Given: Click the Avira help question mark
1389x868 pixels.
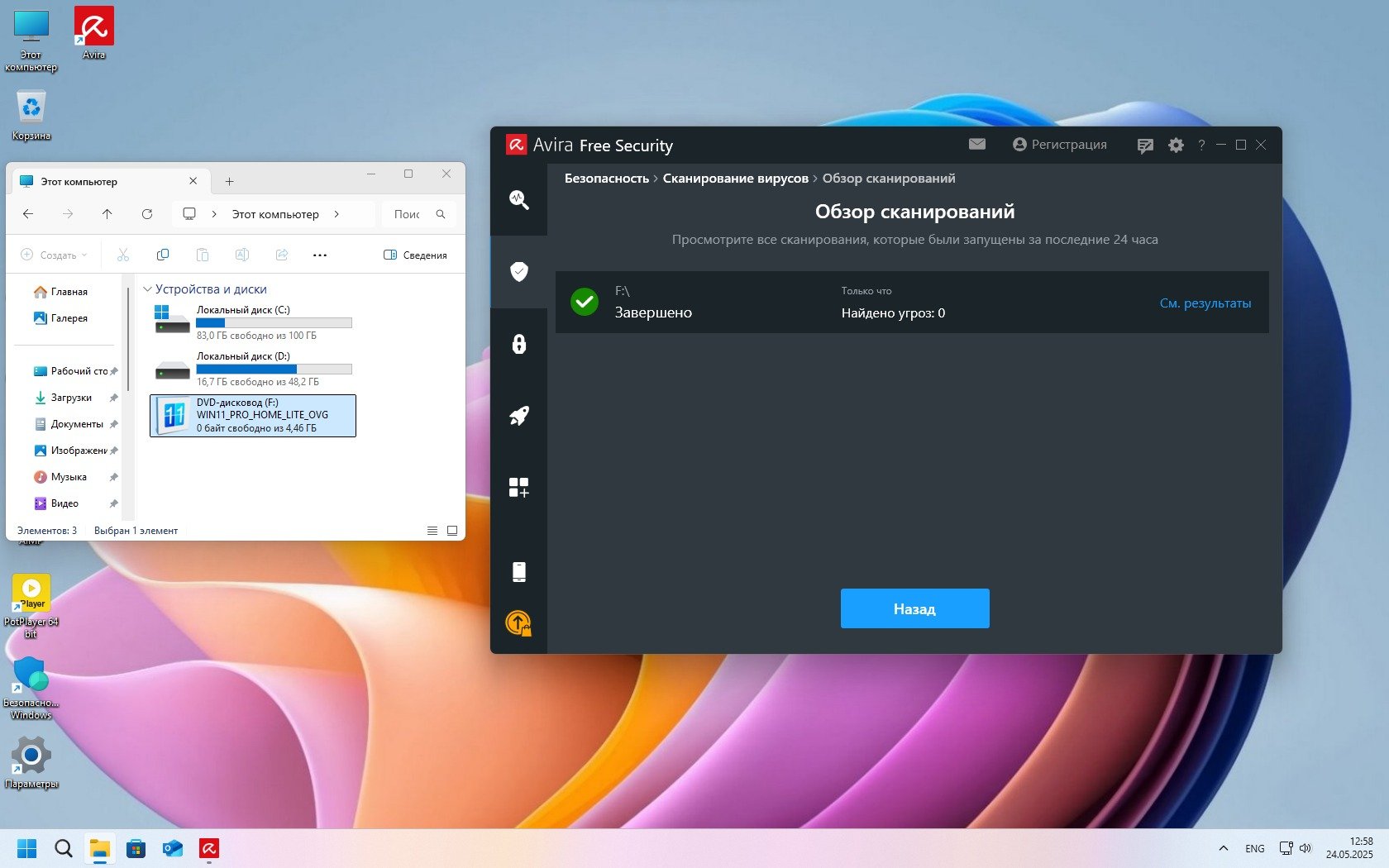Looking at the screenshot, I should coord(1201,145).
